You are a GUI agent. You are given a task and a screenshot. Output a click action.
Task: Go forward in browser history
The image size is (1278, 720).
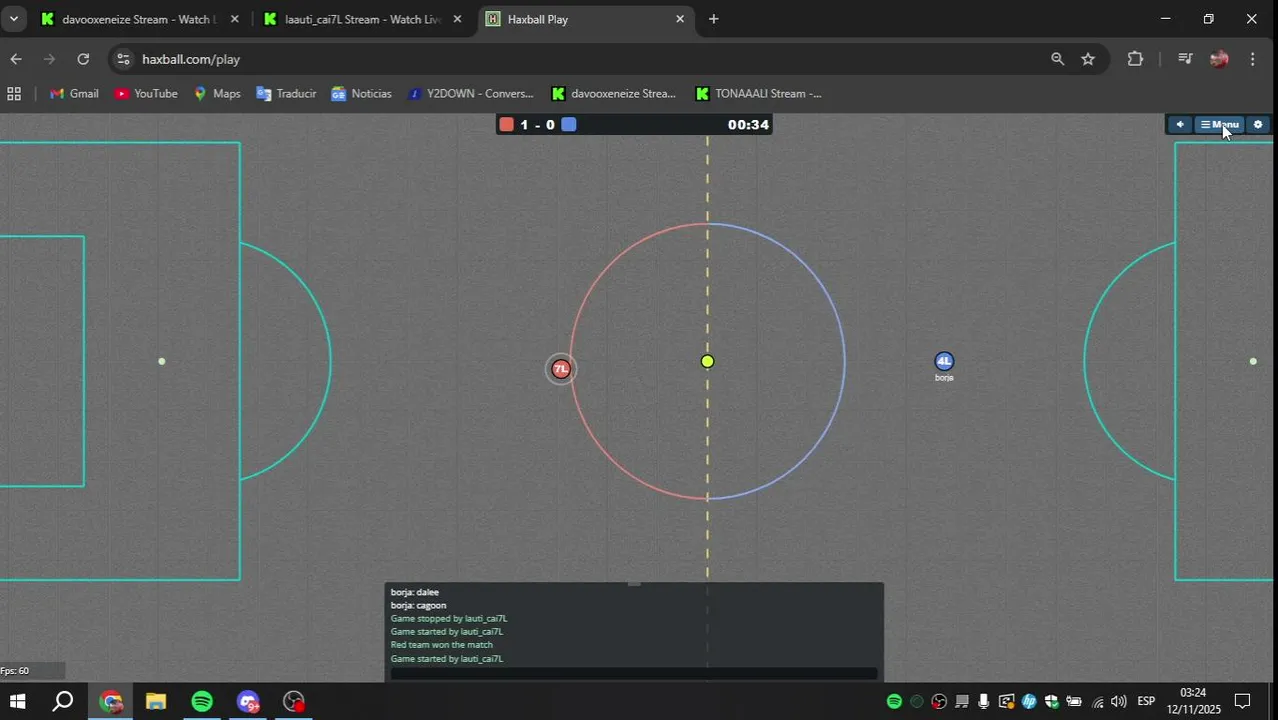click(49, 59)
